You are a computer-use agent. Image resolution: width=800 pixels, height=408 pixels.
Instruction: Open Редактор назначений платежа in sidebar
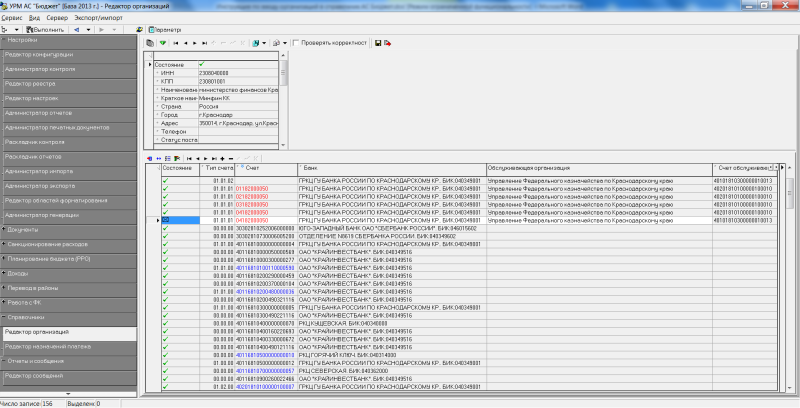[x=68, y=347]
